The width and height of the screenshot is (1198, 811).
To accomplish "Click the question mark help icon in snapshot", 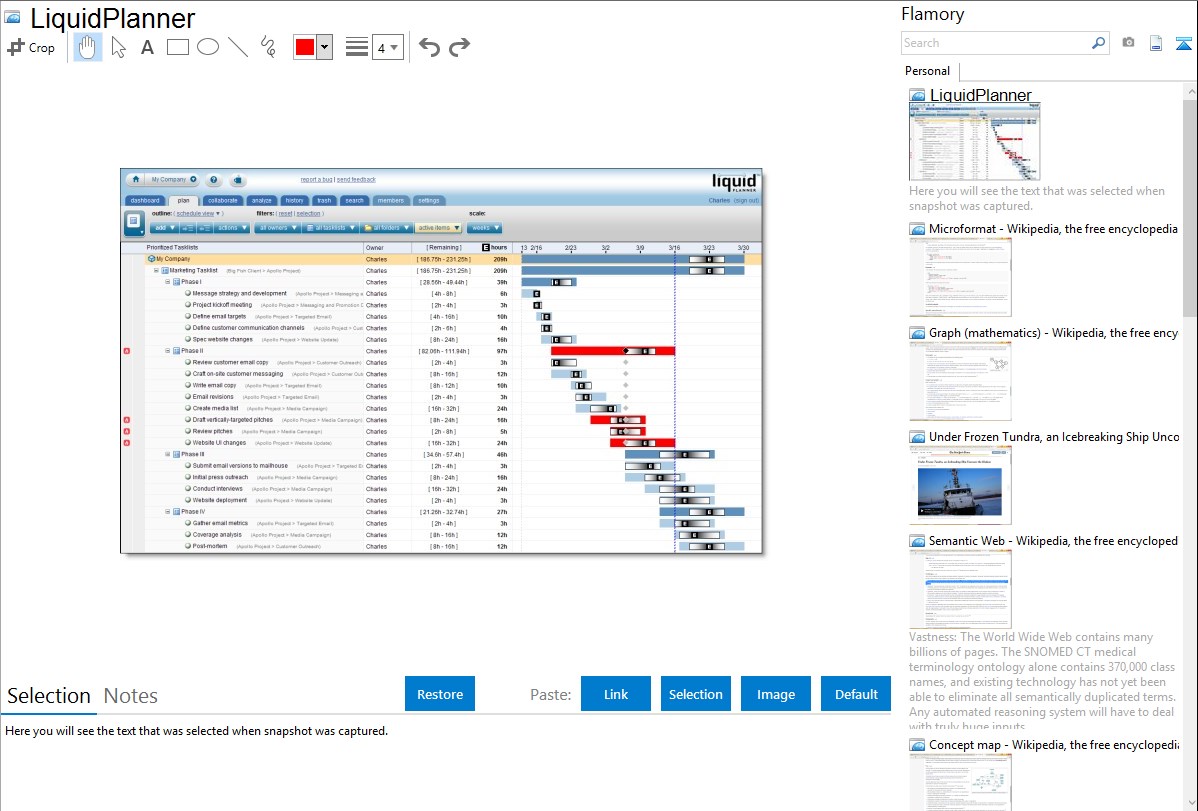I will (214, 180).
